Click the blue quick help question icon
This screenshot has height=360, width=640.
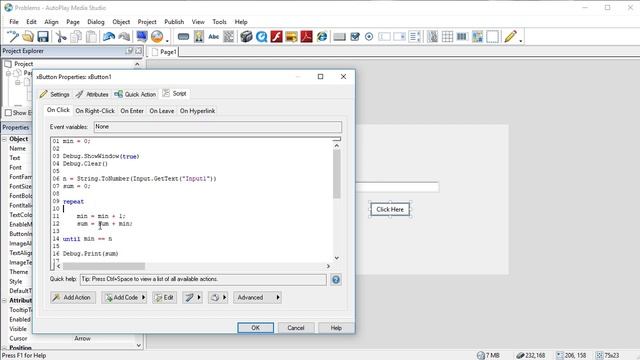pyautogui.click(x=336, y=280)
